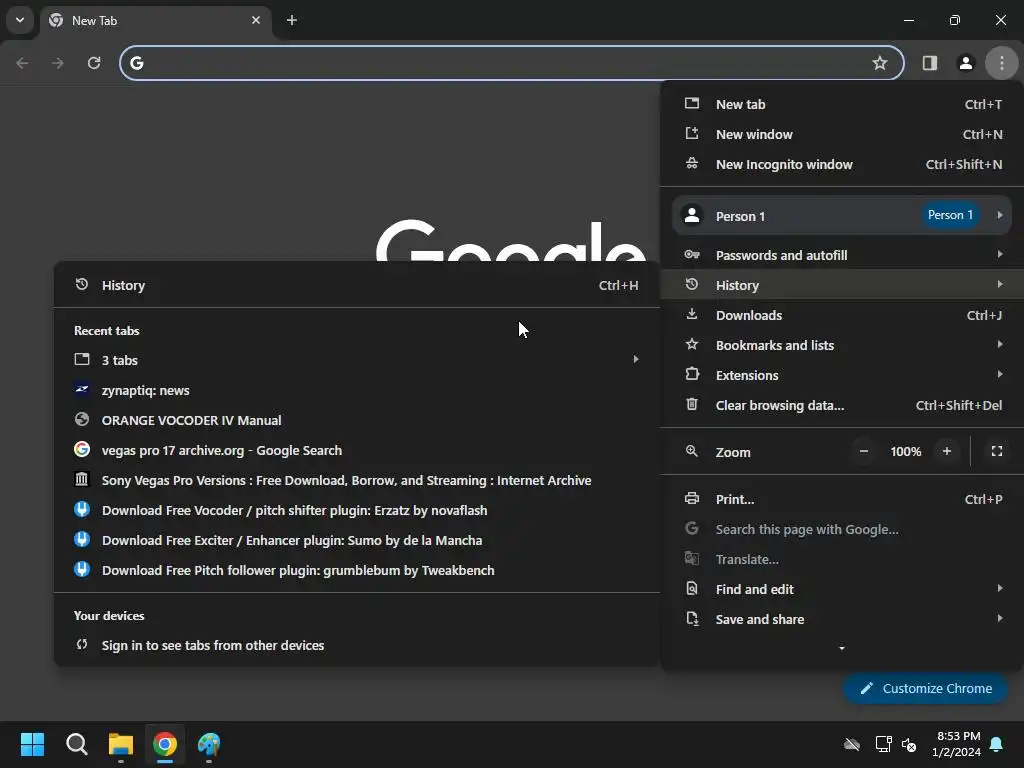Click the Bookmarks star icon in menu

[x=692, y=344]
